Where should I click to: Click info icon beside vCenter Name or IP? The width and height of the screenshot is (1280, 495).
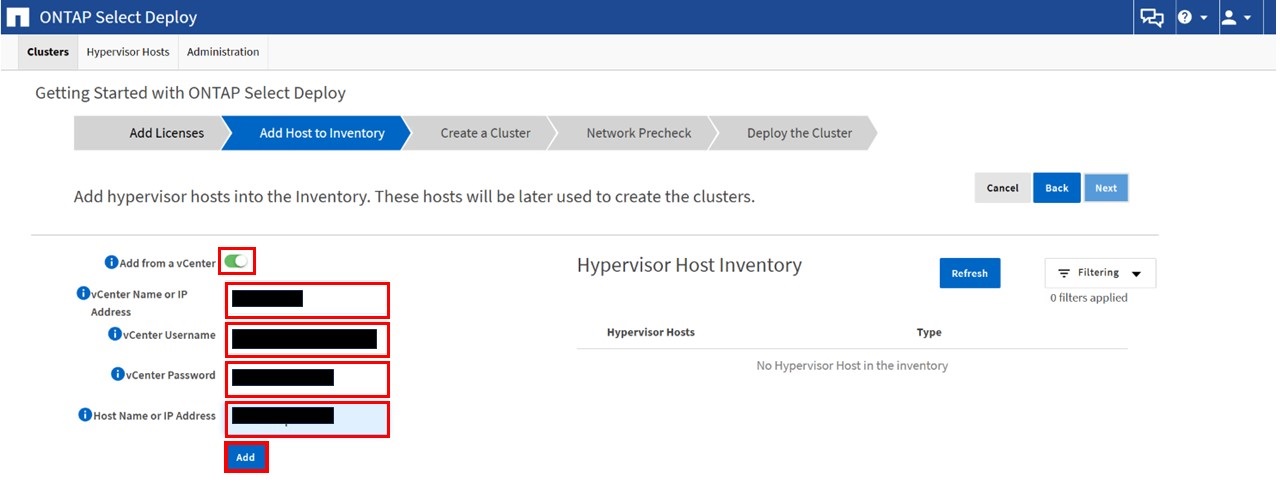point(83,294)
